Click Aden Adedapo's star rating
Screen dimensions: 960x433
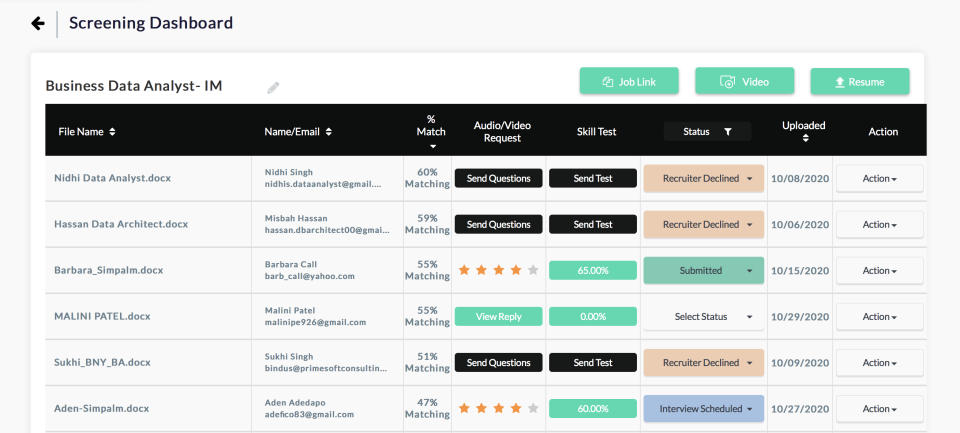click(x=498, y=408)
